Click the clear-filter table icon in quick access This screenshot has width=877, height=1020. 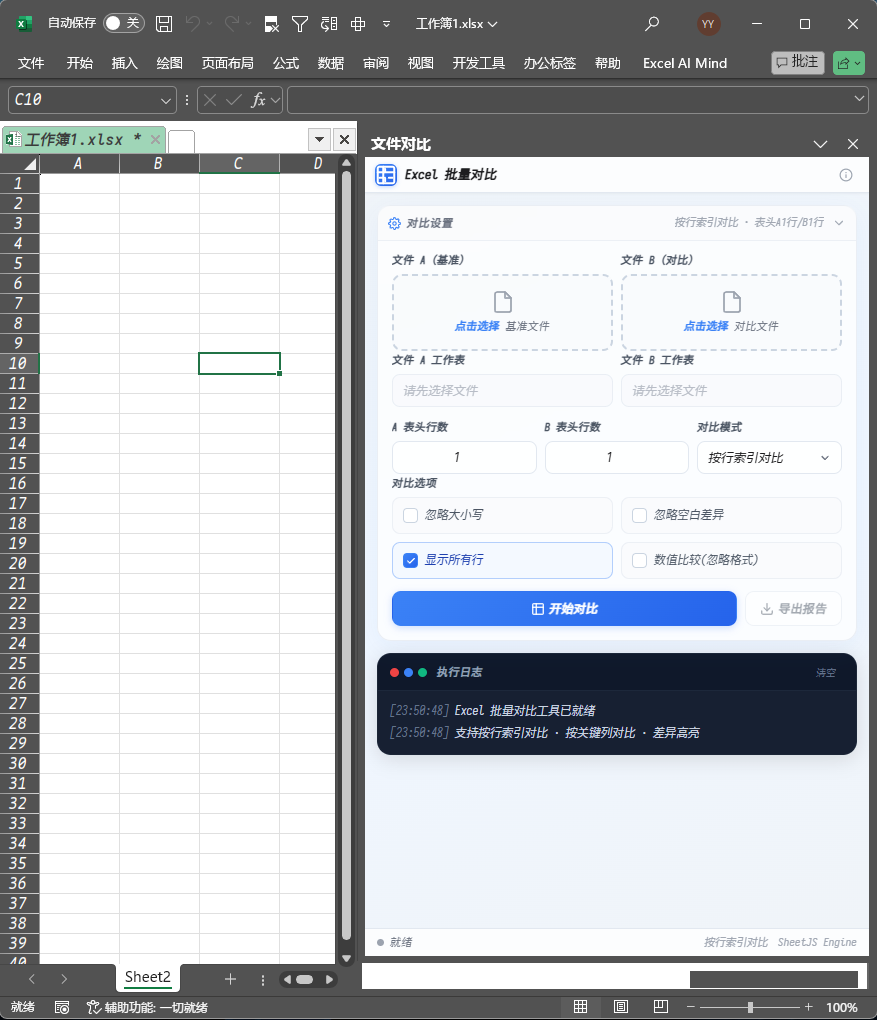pos(271,24)
